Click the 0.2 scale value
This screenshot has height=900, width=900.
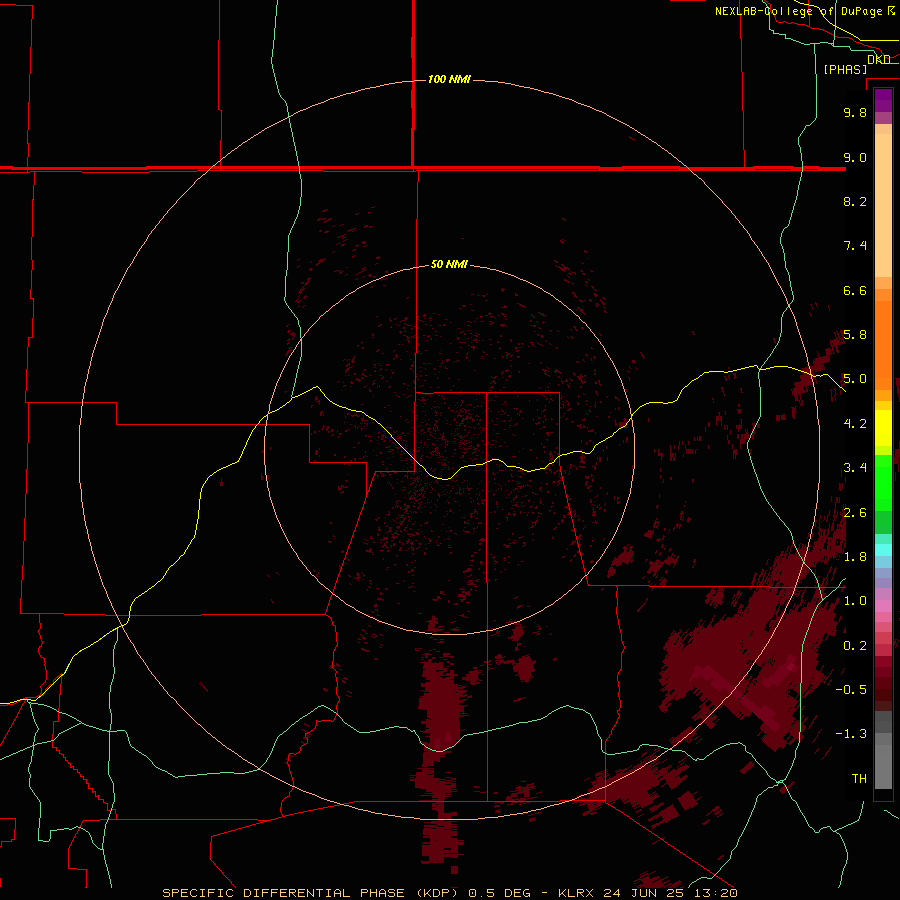(x=855, y=646)
